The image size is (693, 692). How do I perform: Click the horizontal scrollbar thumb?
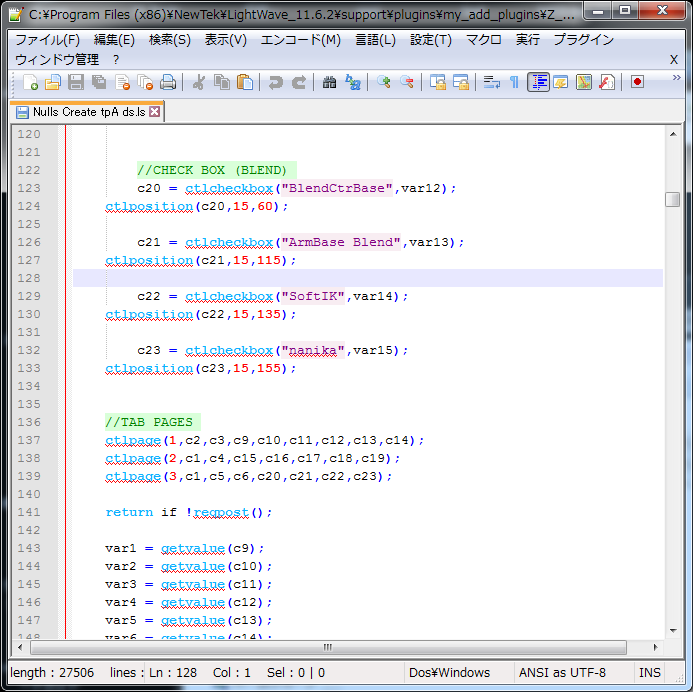[x=328, y=647]
